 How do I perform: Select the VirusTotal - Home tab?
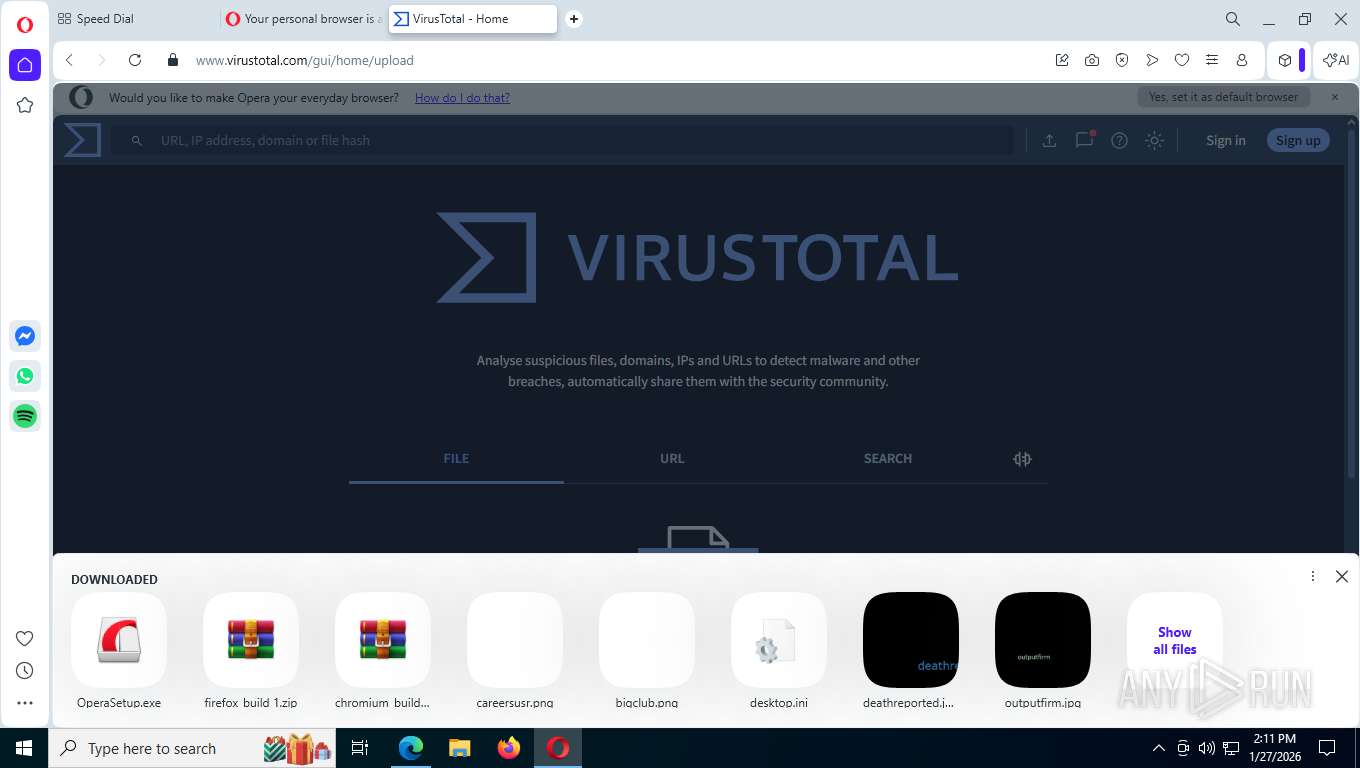click(x=473, y=19)
